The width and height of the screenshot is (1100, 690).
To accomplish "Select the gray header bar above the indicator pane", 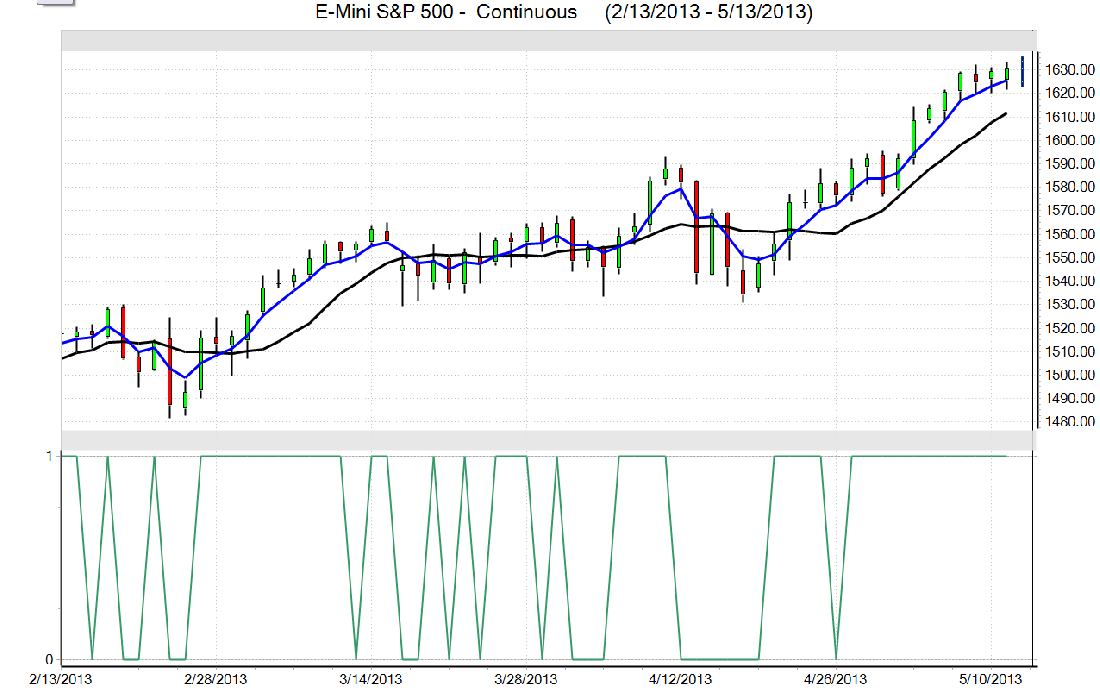I will (x=550, y=440).
